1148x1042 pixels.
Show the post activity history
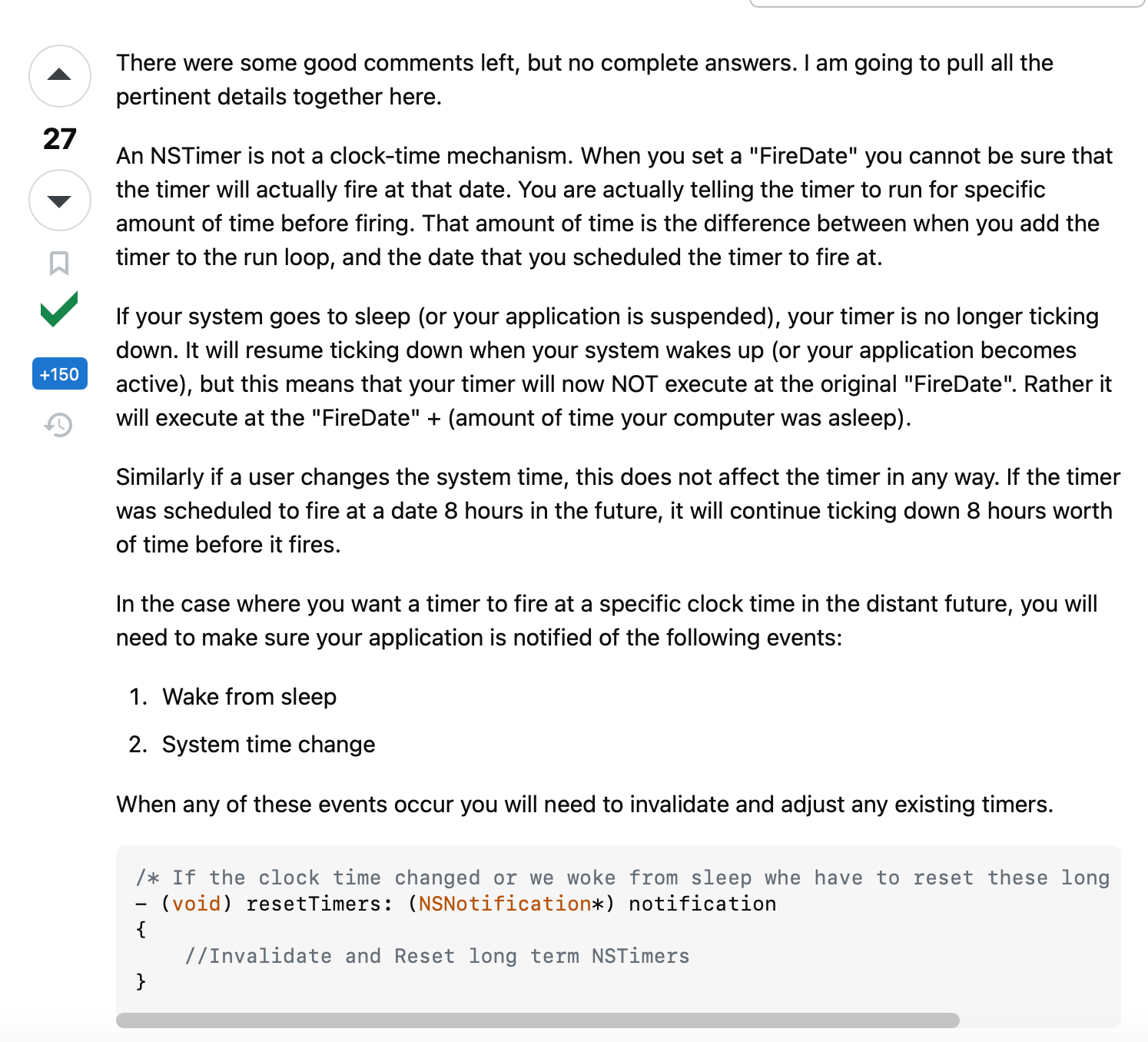click(59, 424)
